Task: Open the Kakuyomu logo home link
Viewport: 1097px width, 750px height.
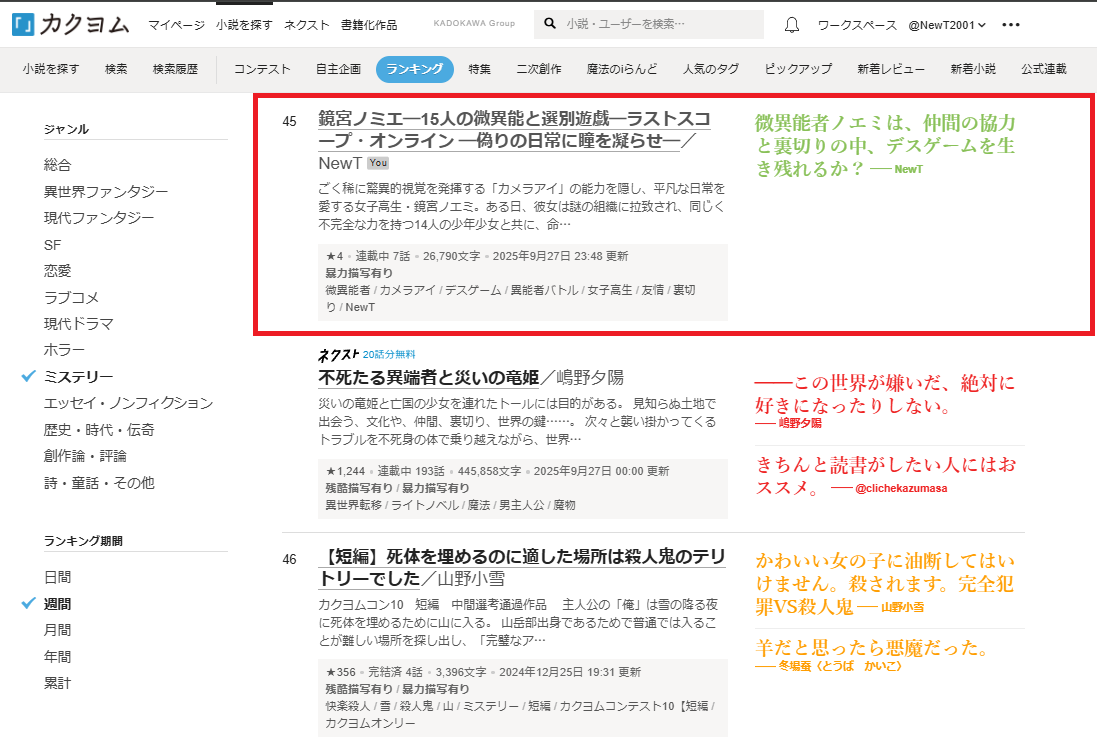Action: 71,24
